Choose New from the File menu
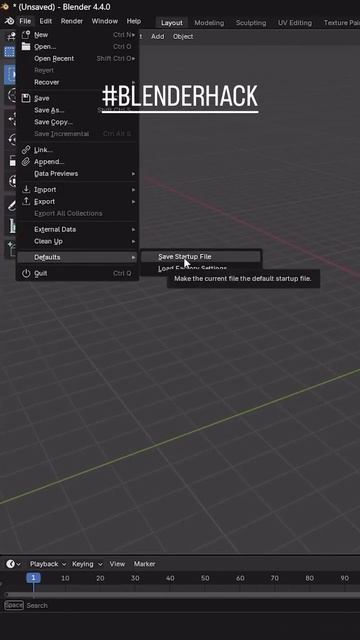 pyautogui.click(x=78, y=35)
